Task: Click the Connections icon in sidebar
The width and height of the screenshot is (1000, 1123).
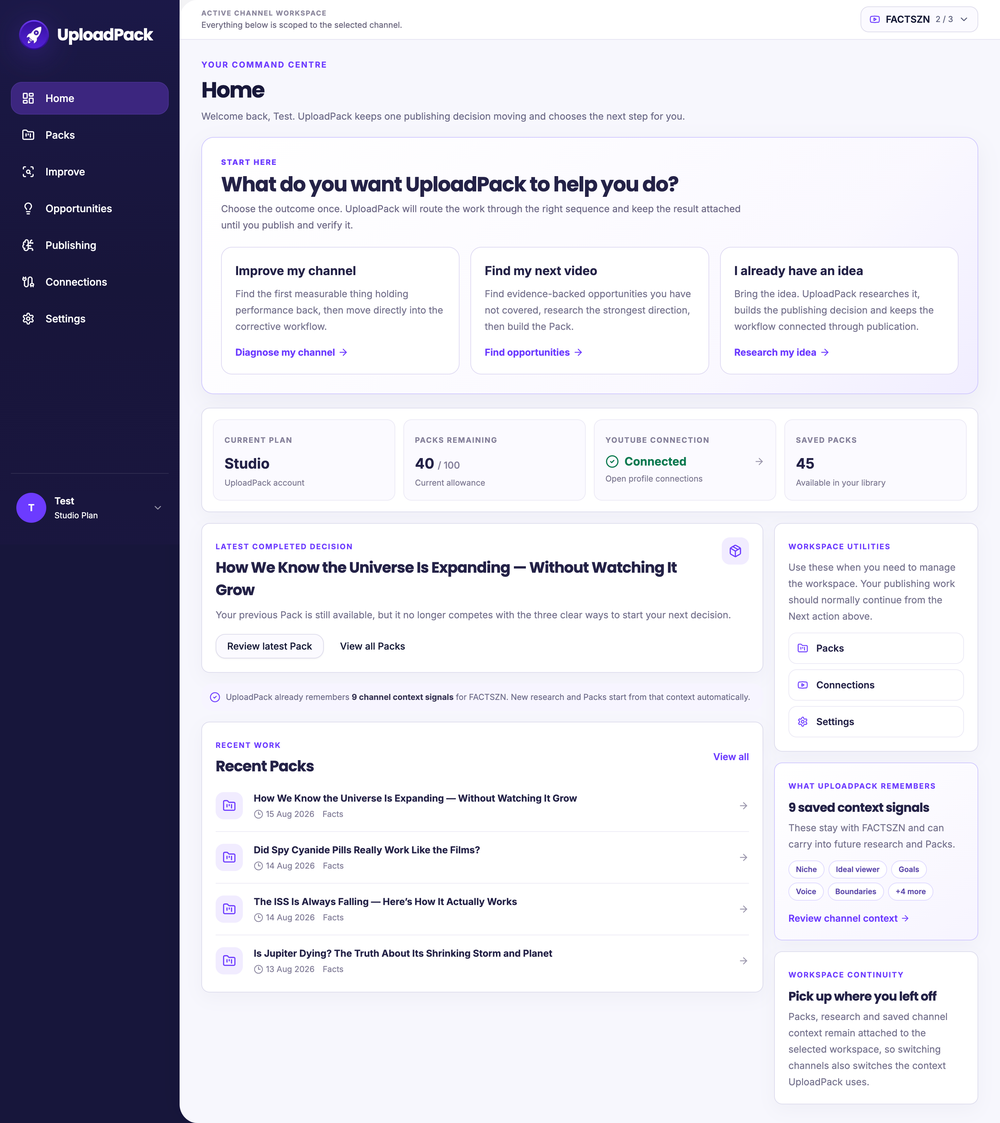Action: pyautogui.click(x=28, y=282)
